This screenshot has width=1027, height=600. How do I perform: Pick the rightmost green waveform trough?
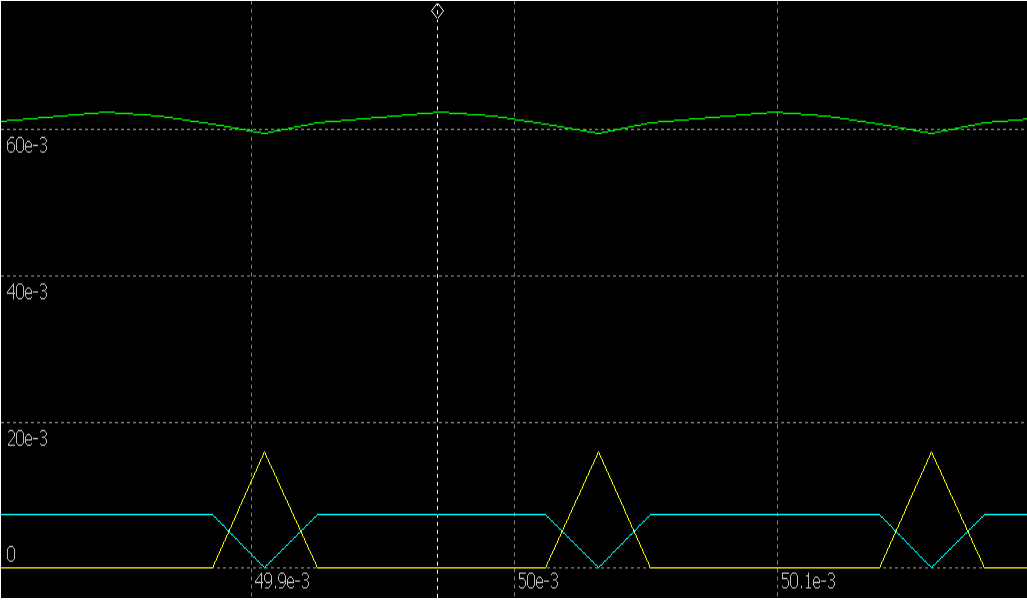[x=932, y=132]
